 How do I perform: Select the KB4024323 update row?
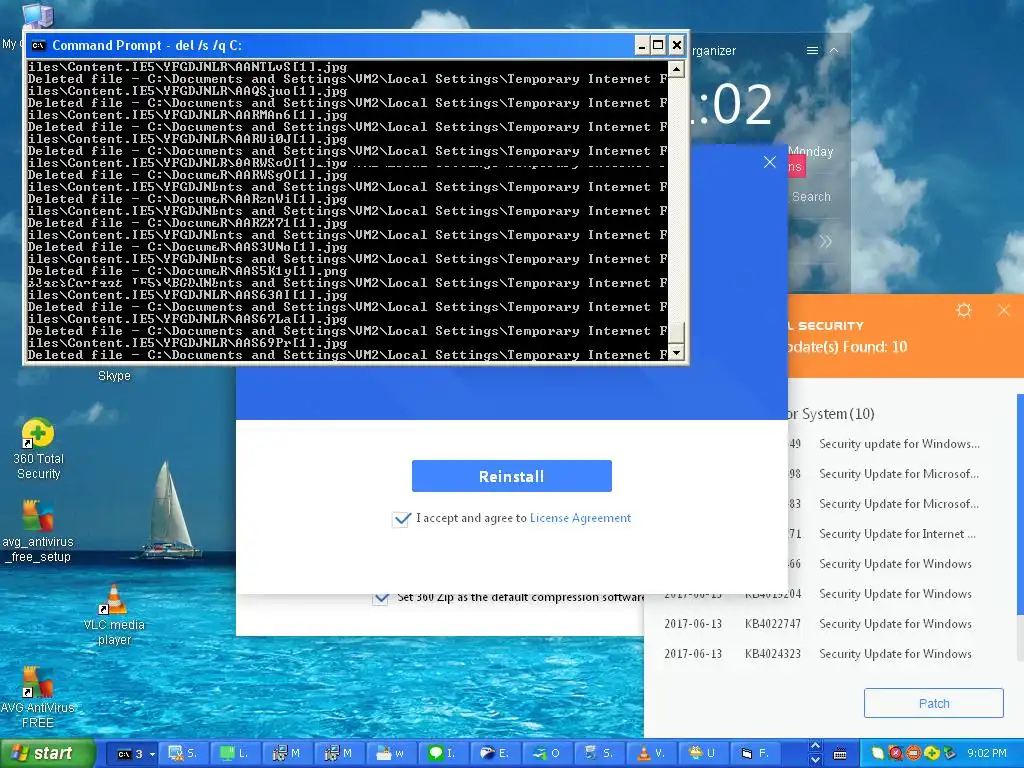click(x=818, y=654)
